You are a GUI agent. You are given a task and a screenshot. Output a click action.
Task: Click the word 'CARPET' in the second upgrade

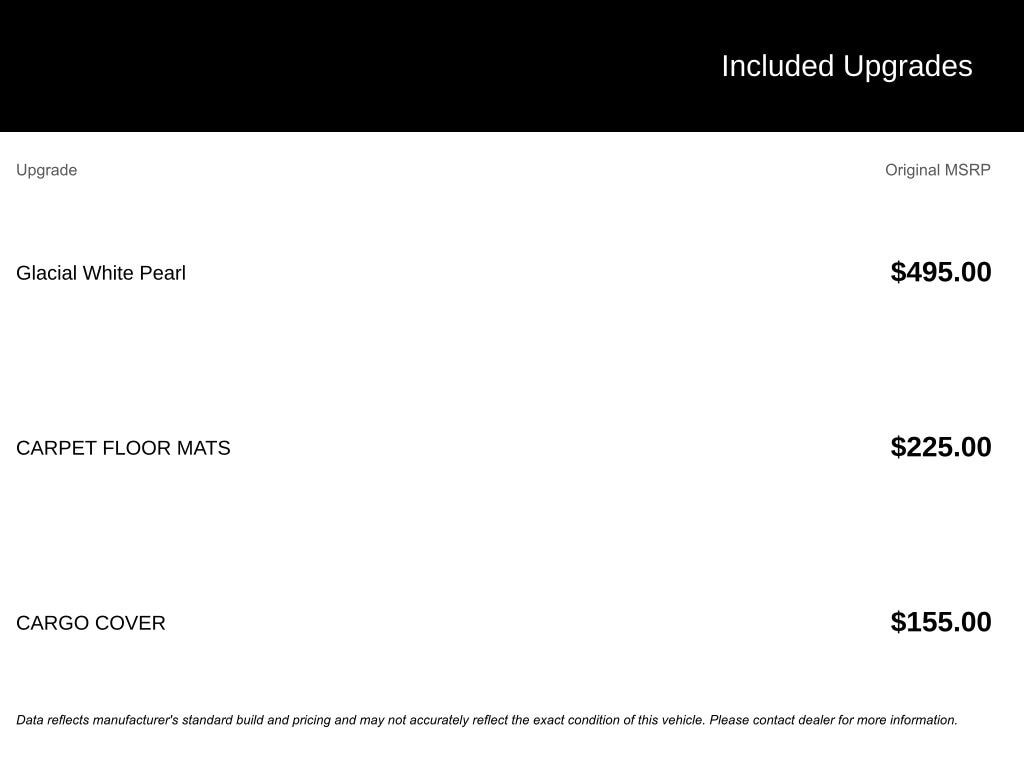pos(56,448)
